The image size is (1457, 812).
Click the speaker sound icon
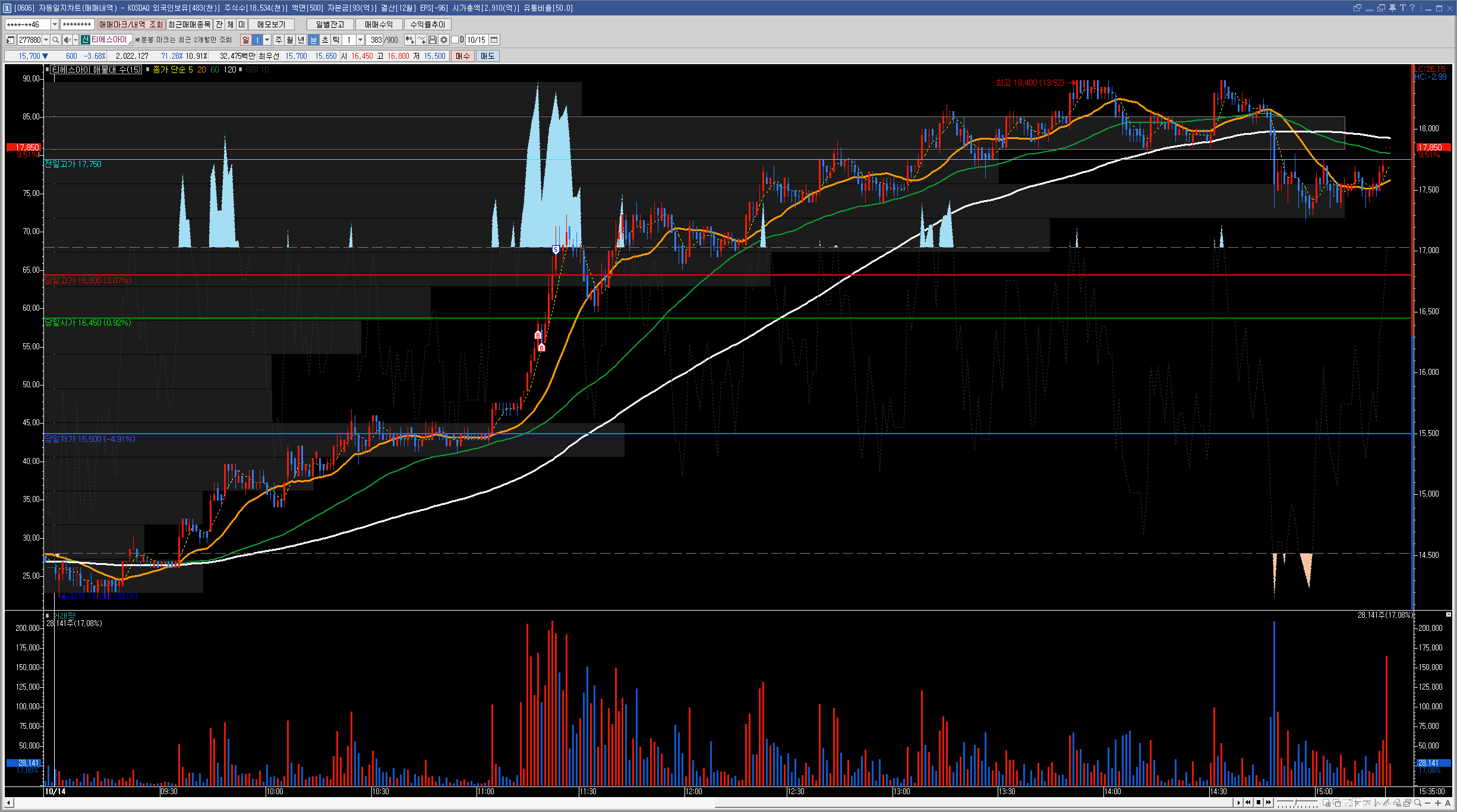click(67, 40)
